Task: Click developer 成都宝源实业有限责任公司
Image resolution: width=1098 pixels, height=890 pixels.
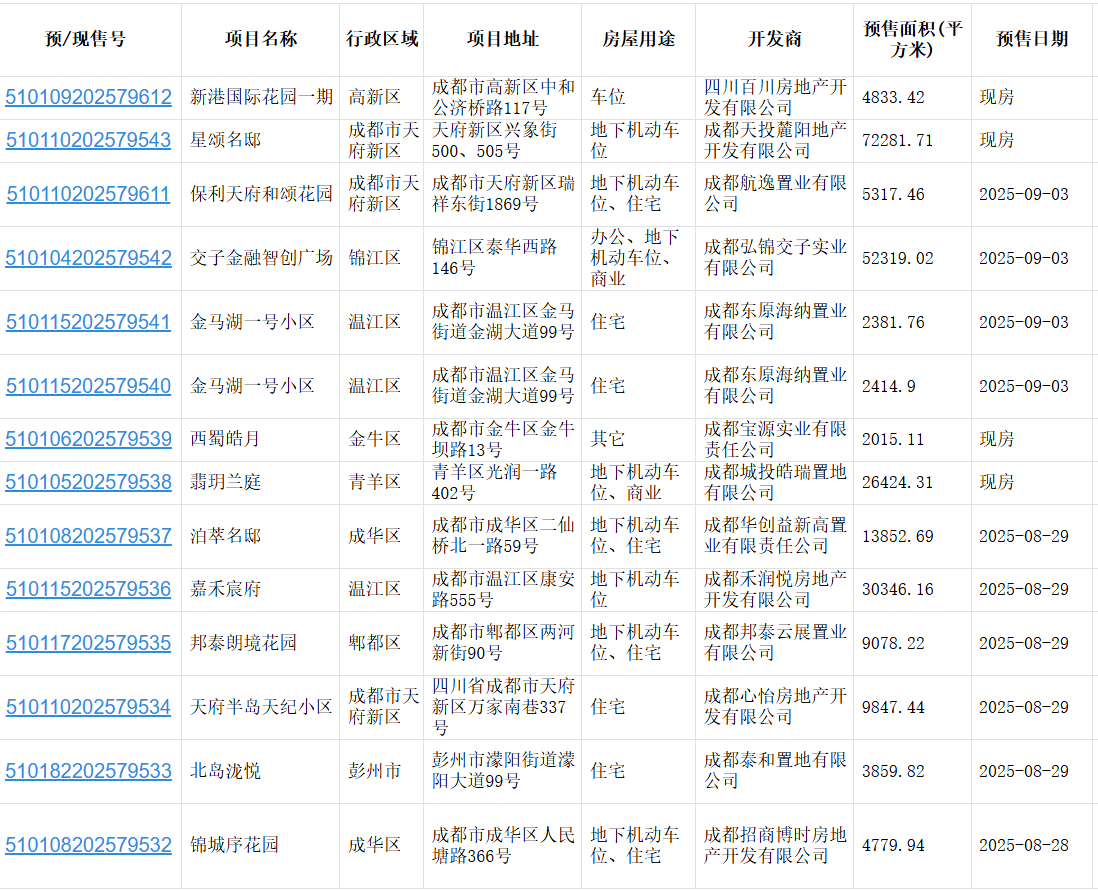Action: [775, 439]
